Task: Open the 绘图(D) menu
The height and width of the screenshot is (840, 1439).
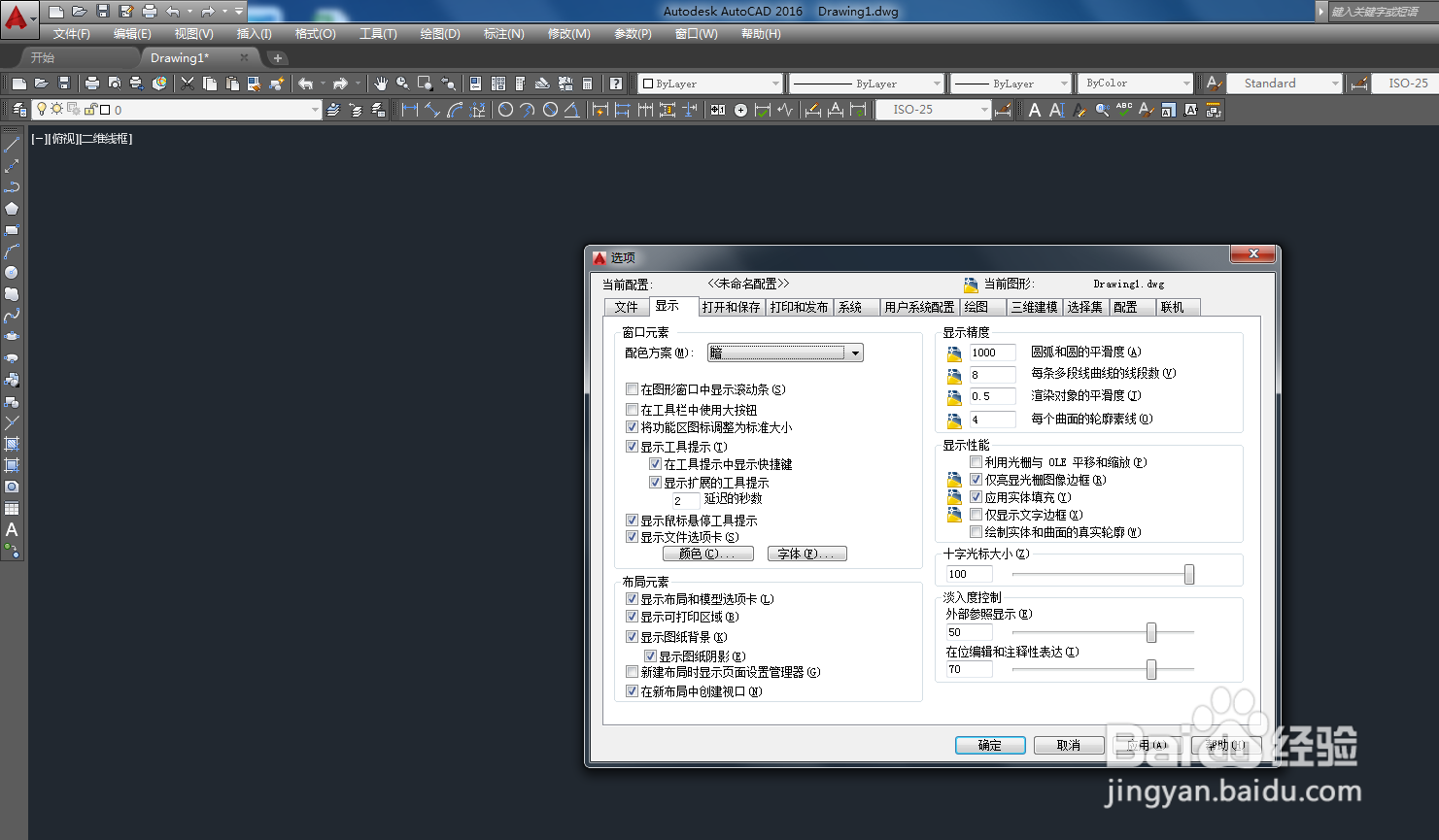Action: point(440,34)
